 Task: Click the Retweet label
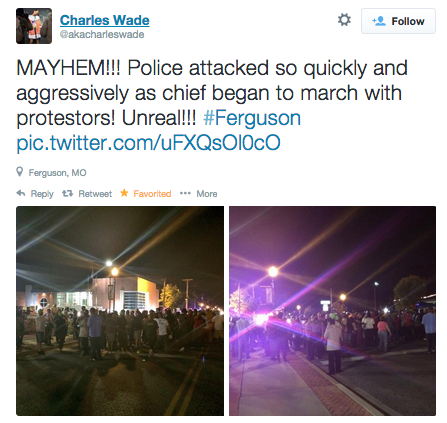tap(95, 194)
